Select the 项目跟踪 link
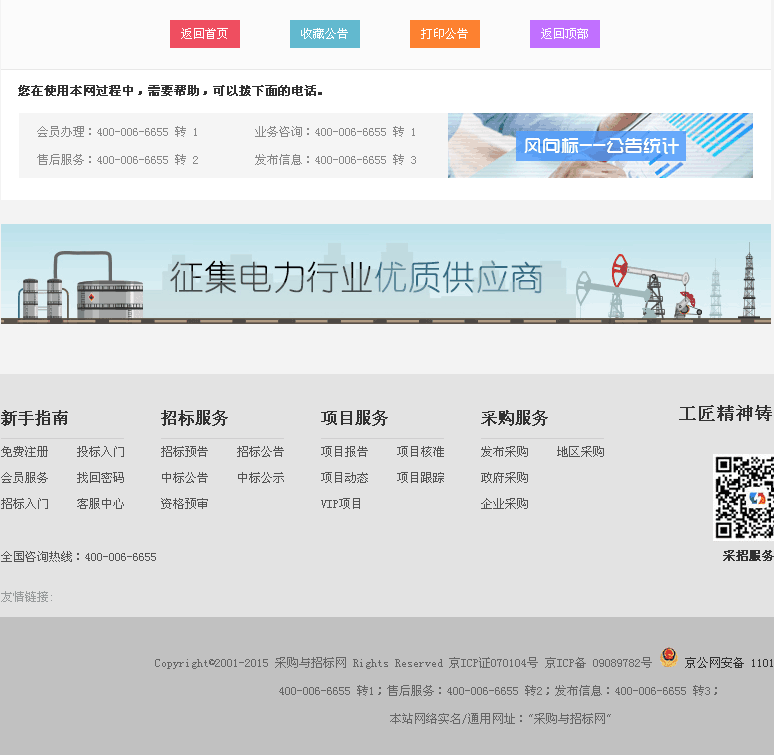 (421, 478)
